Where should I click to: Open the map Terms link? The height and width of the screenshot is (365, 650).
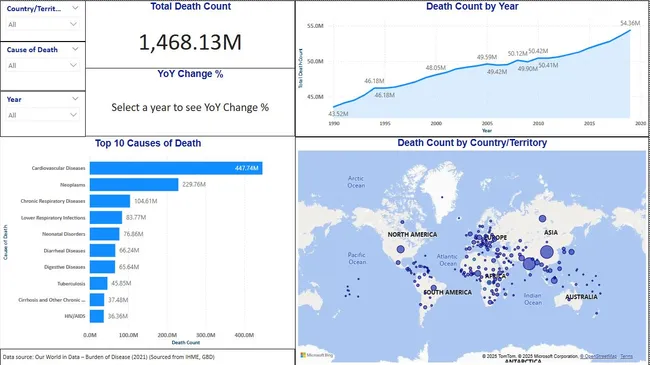click(x=626, y=356)
